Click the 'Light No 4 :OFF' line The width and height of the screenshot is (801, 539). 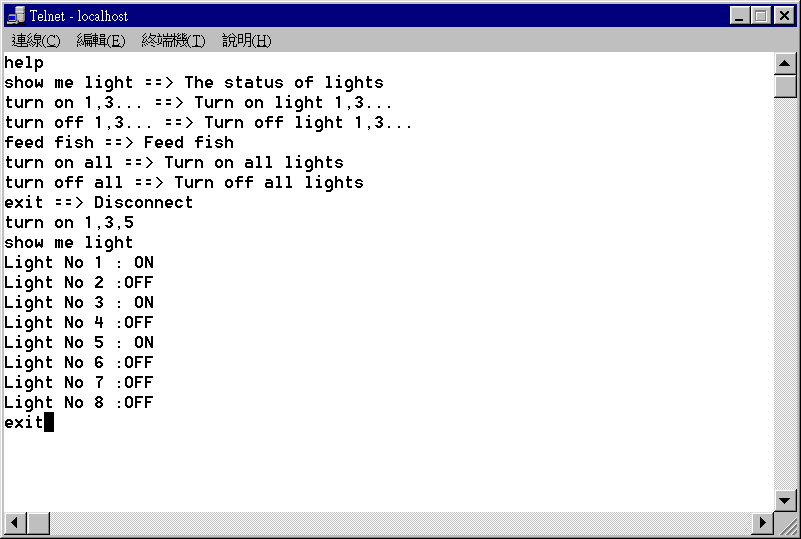point(79,322)
